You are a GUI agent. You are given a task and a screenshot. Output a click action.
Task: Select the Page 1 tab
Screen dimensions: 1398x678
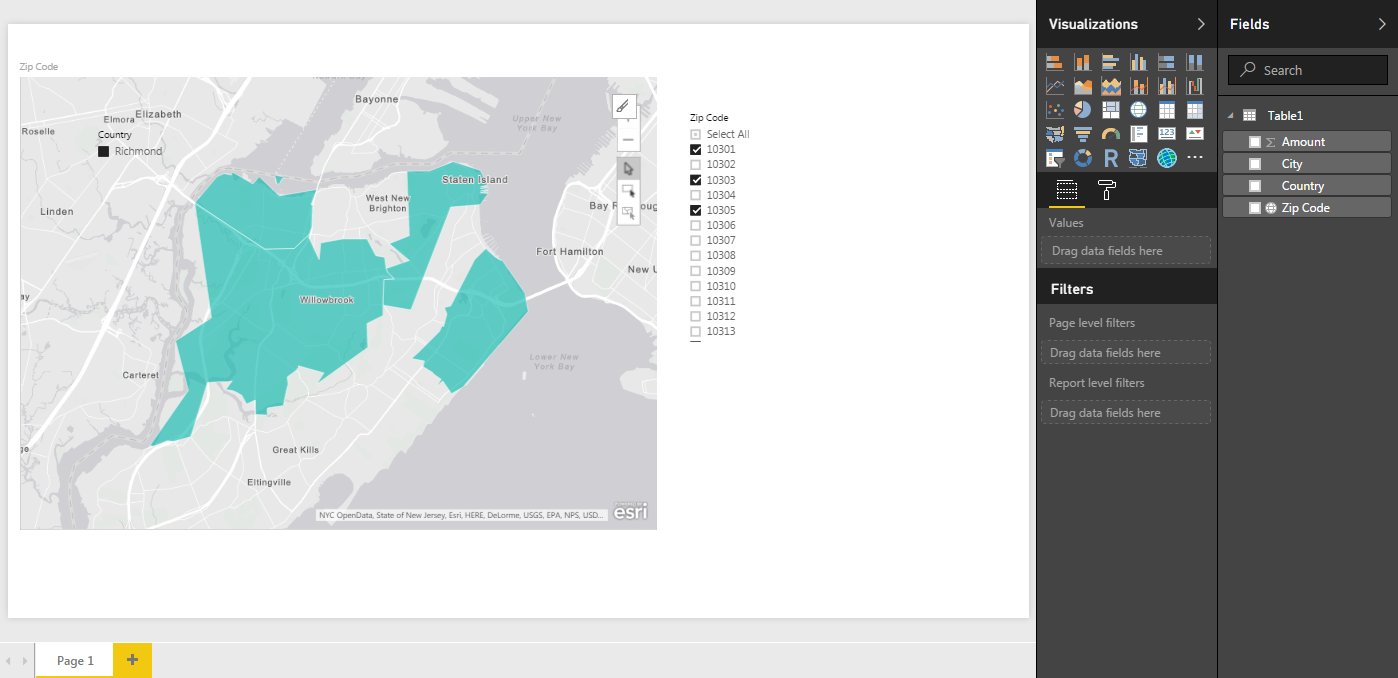73,660
